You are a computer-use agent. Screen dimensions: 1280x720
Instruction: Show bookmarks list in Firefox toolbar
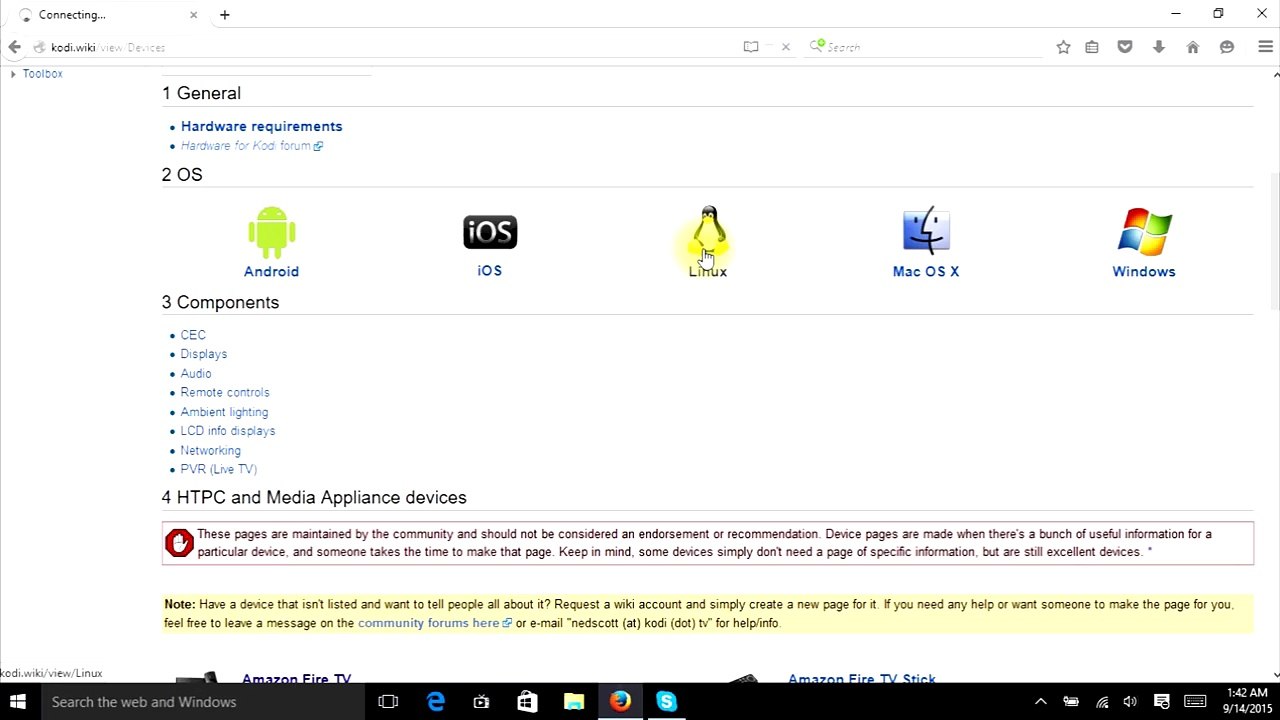pos(1092,47)
